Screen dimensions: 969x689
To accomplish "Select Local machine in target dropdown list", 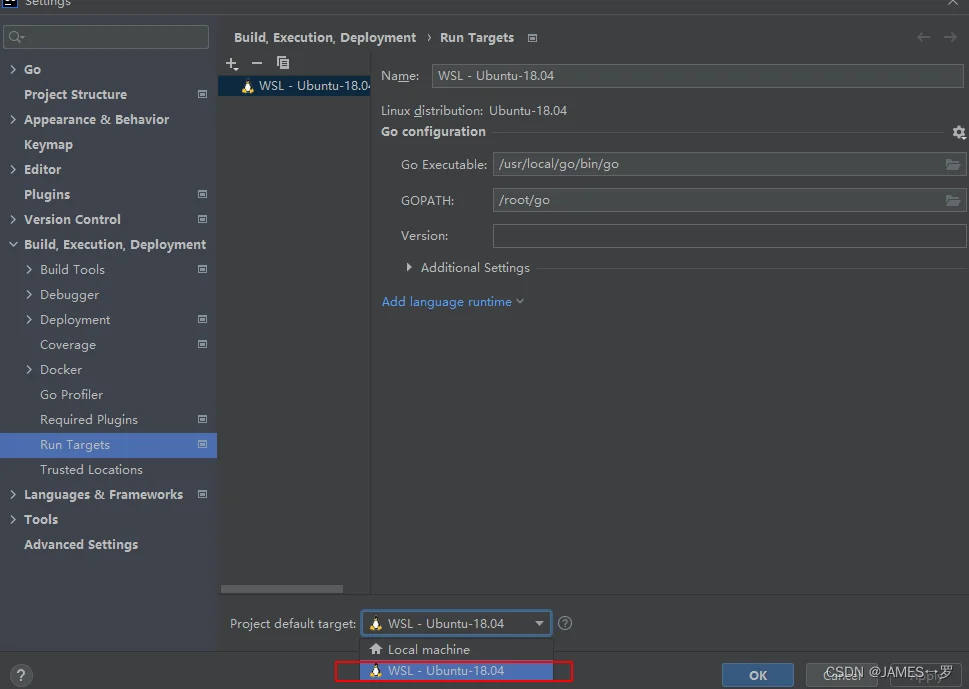I will click(x=456, y=649).
